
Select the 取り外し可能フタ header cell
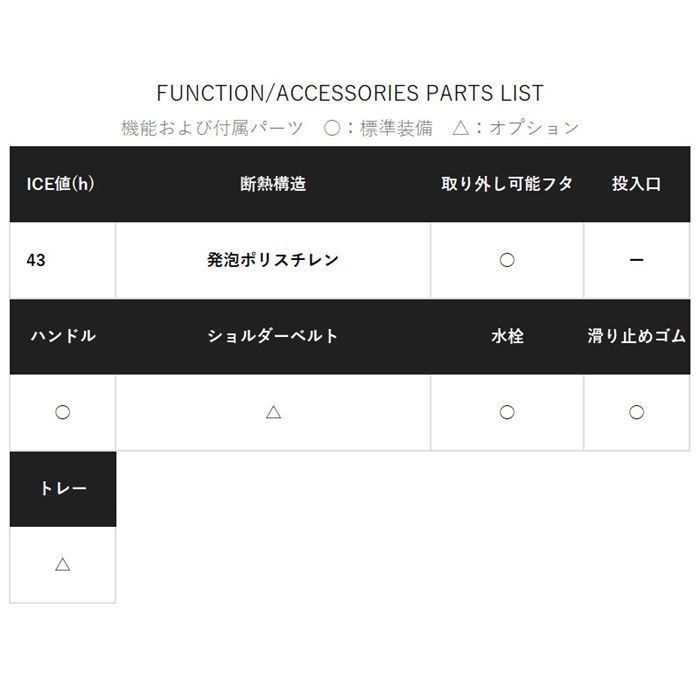click(507, 184)
